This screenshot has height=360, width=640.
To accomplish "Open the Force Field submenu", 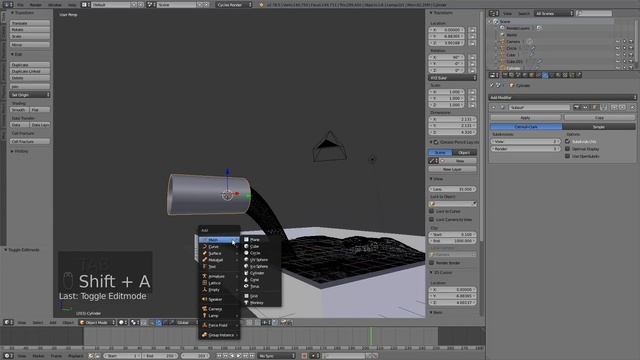I will 219,325.
